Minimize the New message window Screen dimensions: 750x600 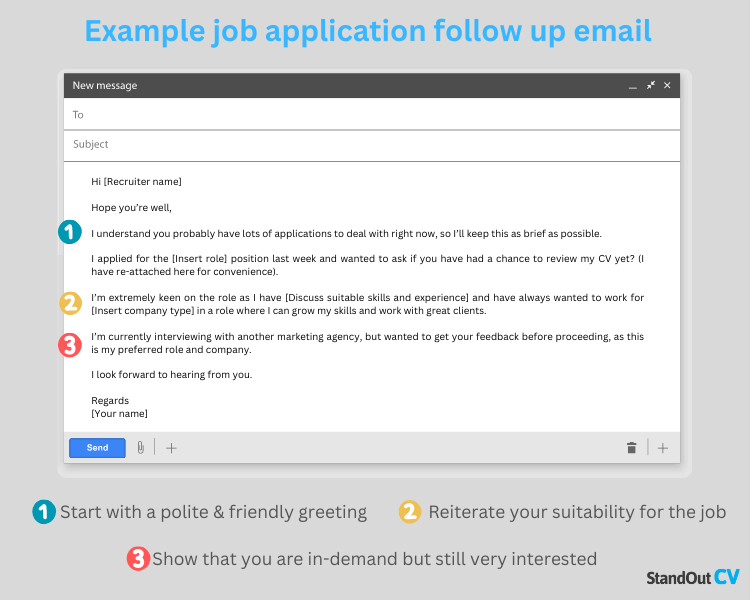[x=633, y=88]
